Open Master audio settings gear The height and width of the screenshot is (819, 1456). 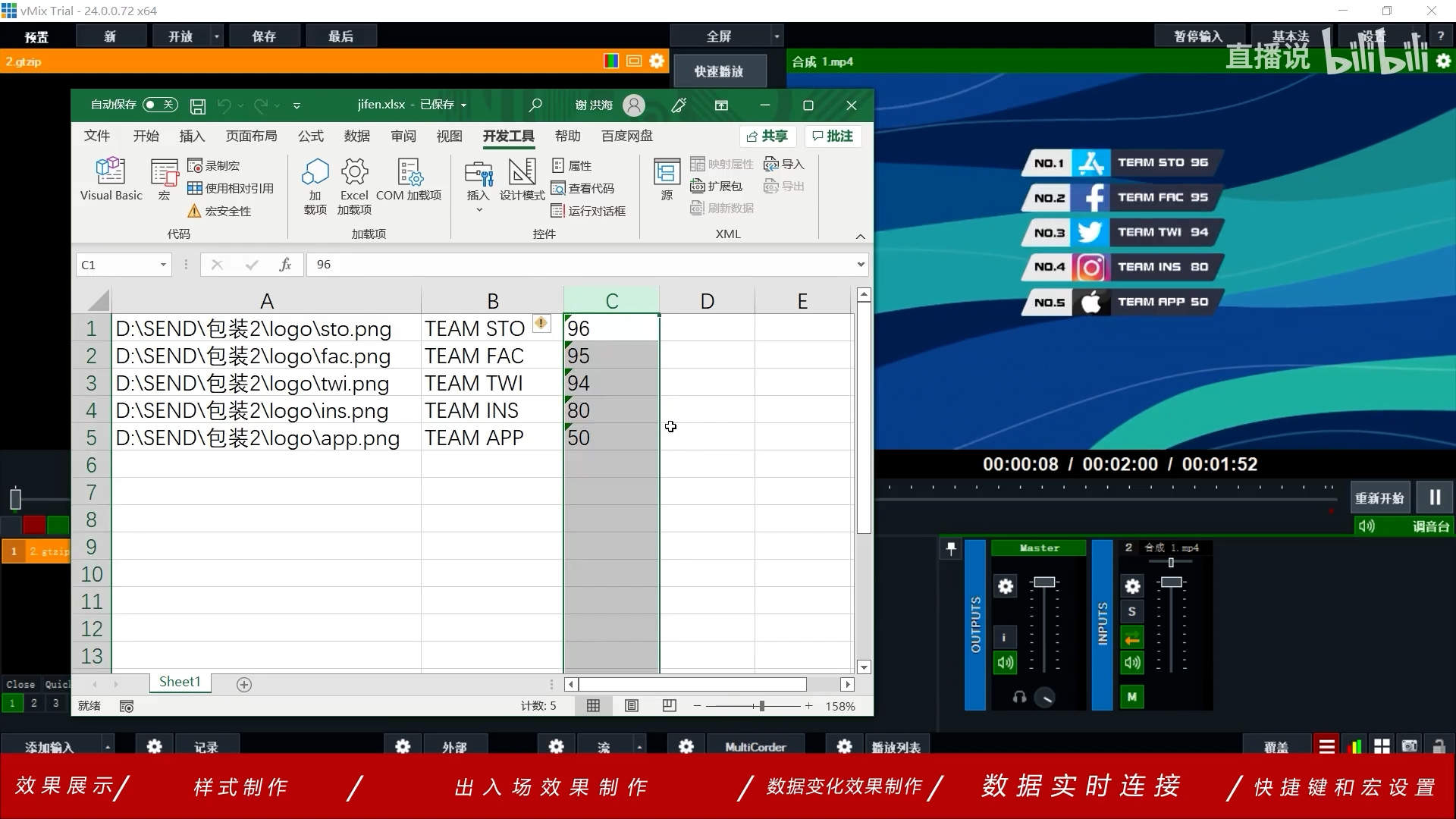1005,586
